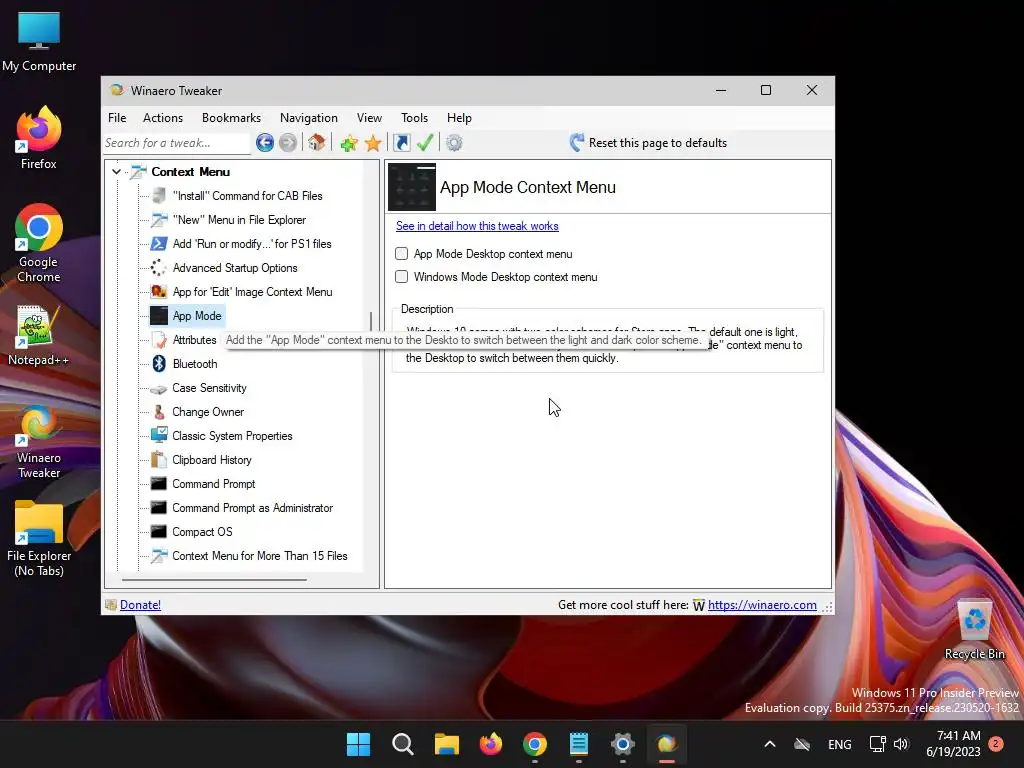This screenshot has width=1024, height=768.
Task: Go to the Home page icon
Action: point(317,142)
